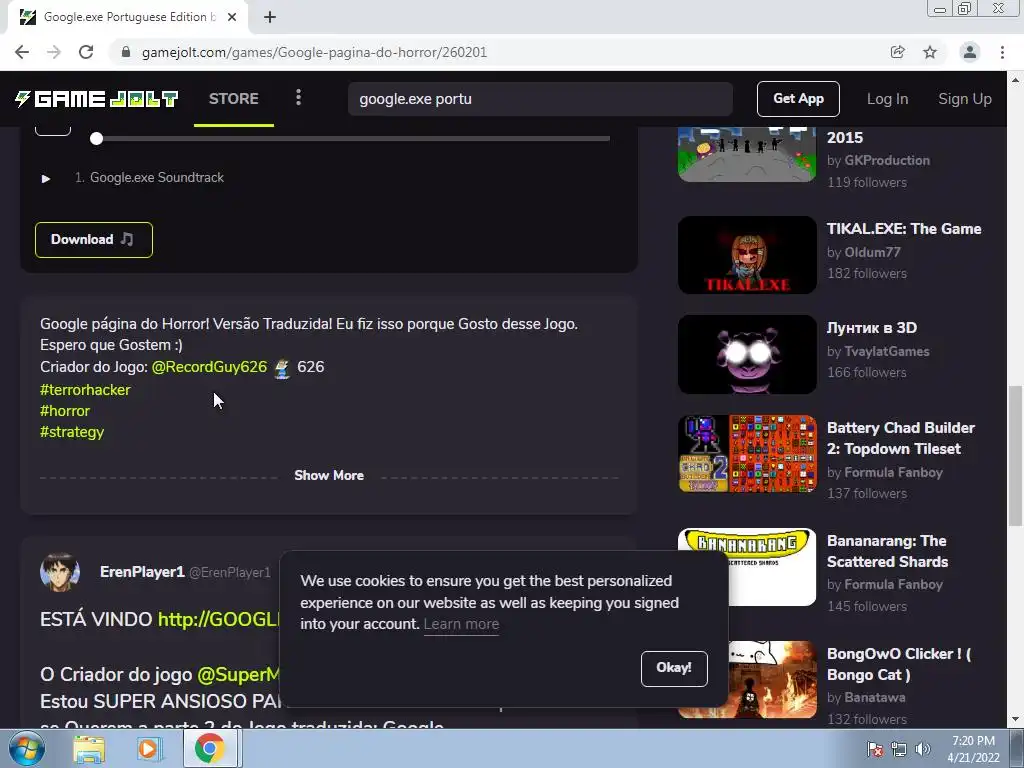Click Learn more in cookie notice
Viewport: 1024px width, 768px height.
tap(461, 624)
